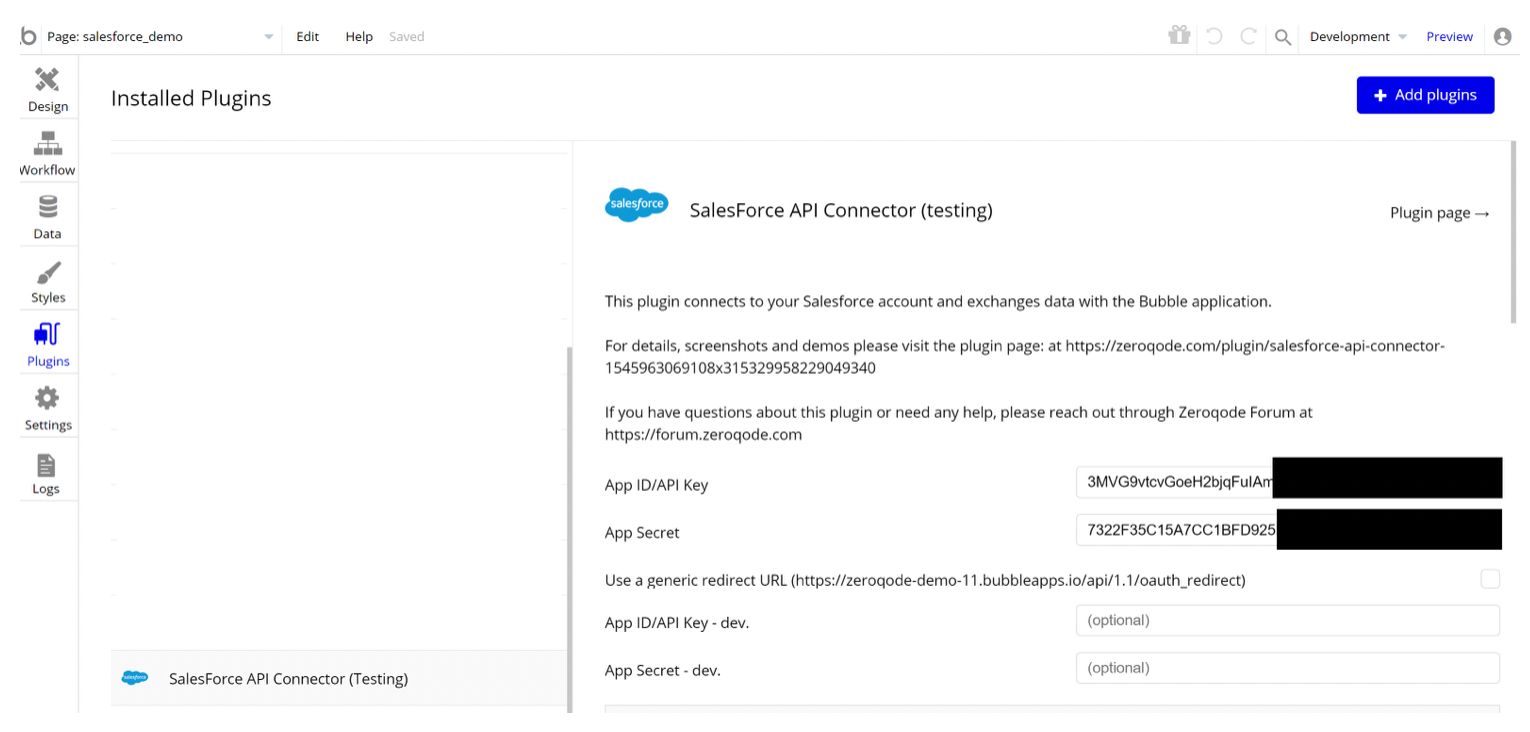Select the Plugins tab icon

click(x=48, y=335)
